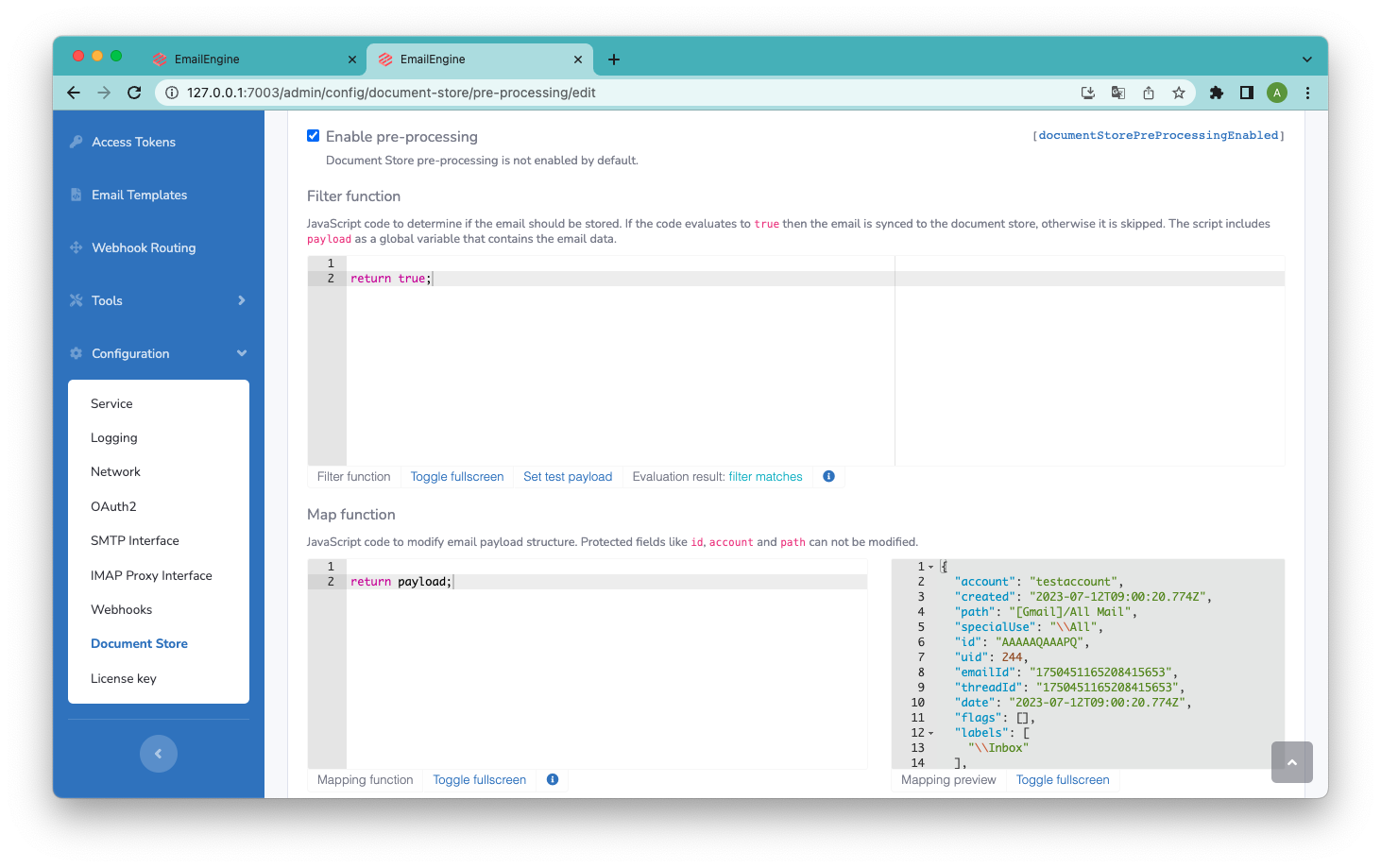
Task: Click the documentStorePreProcessingEnabled setting key
Action: [1158, 136]
